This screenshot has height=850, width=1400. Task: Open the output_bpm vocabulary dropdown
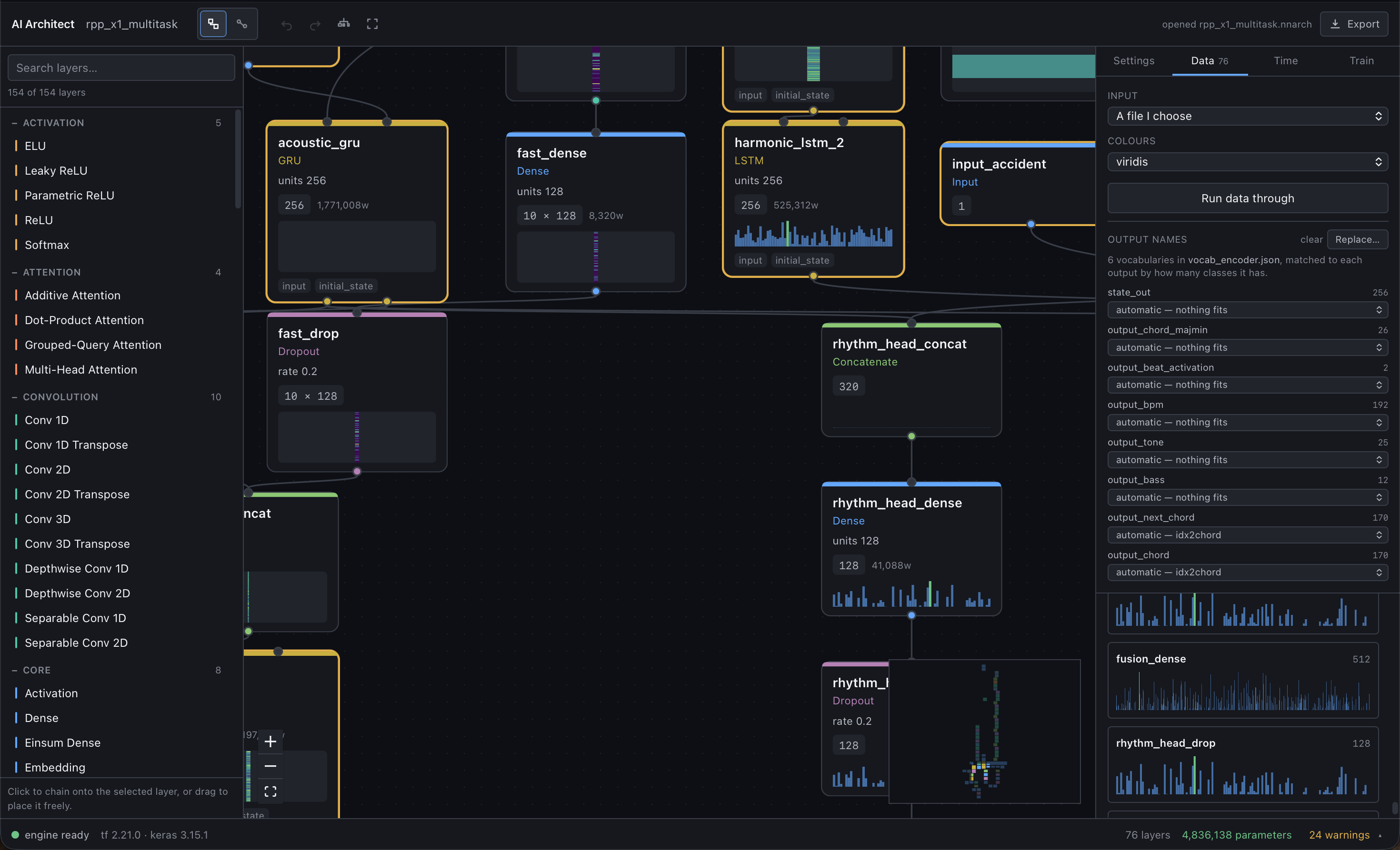click(x=1248, y=423)
